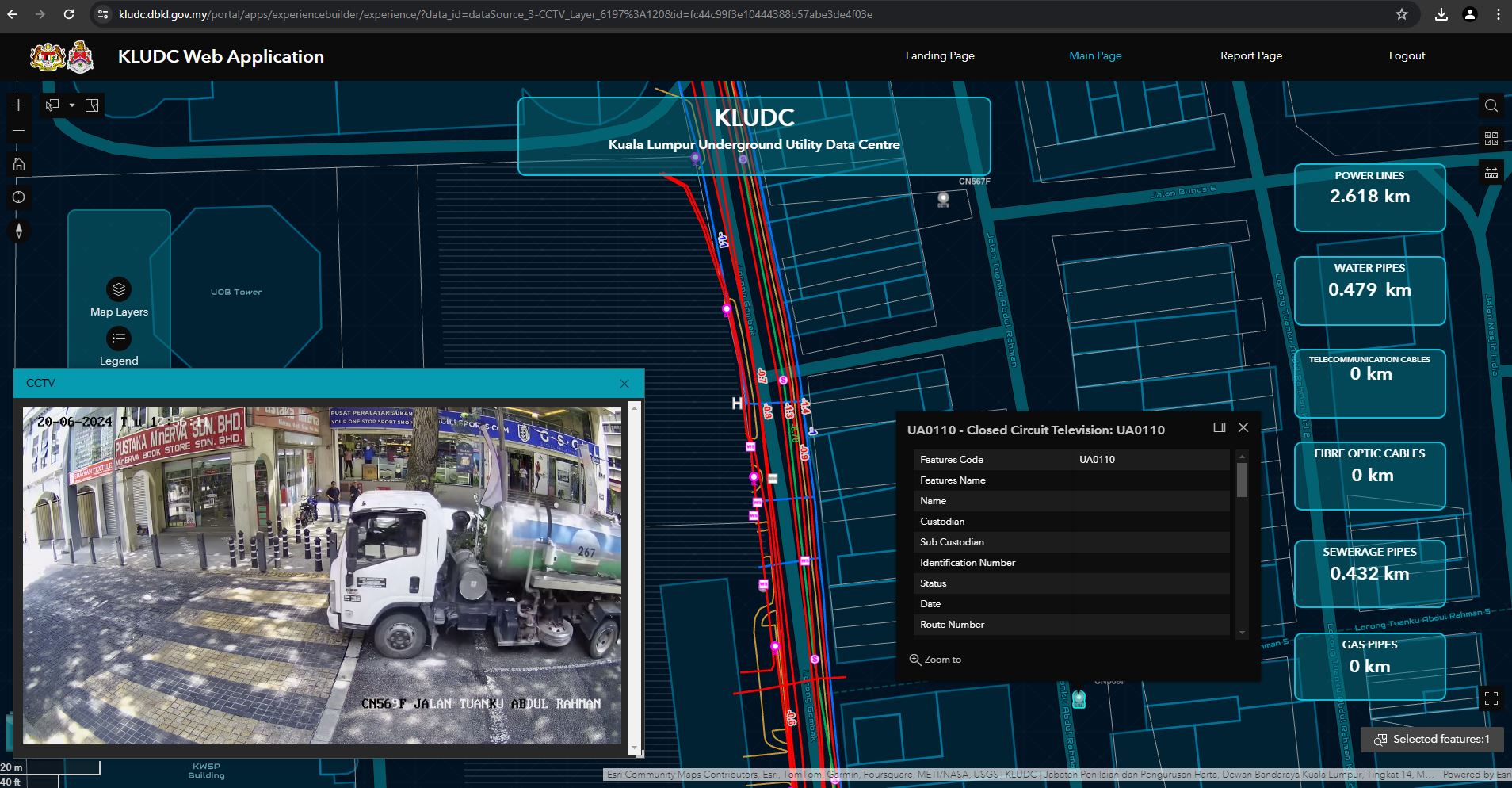Click the Features Code UA0110 value
Image resolution: width=1512 pixels, height=788 pixels.
tap(1097, 460)
